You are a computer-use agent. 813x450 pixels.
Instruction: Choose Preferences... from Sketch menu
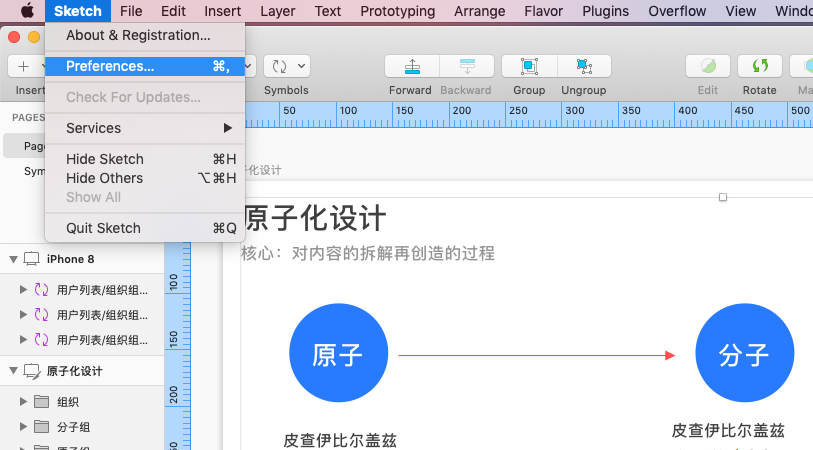[145, 66]
